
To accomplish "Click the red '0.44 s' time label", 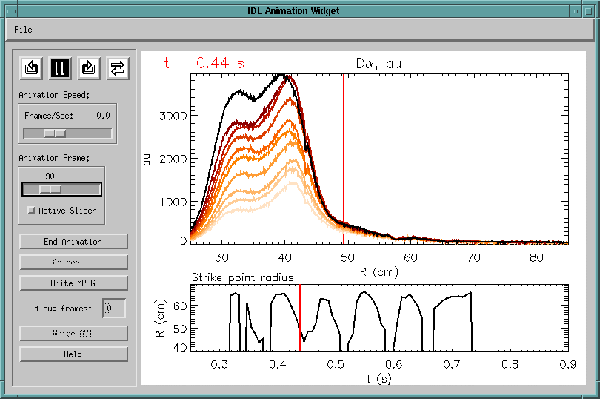I will [x=220, y=62].
